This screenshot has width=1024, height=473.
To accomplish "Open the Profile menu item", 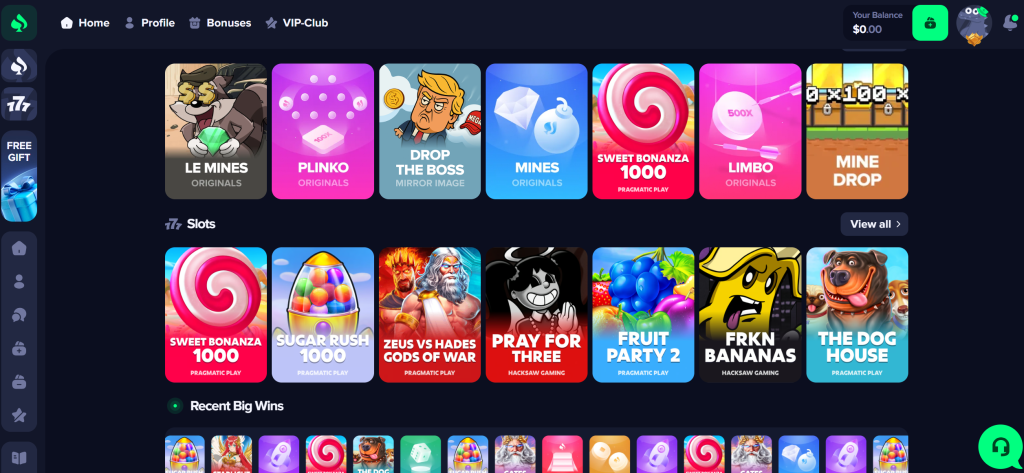I will (x=150, y=23).
